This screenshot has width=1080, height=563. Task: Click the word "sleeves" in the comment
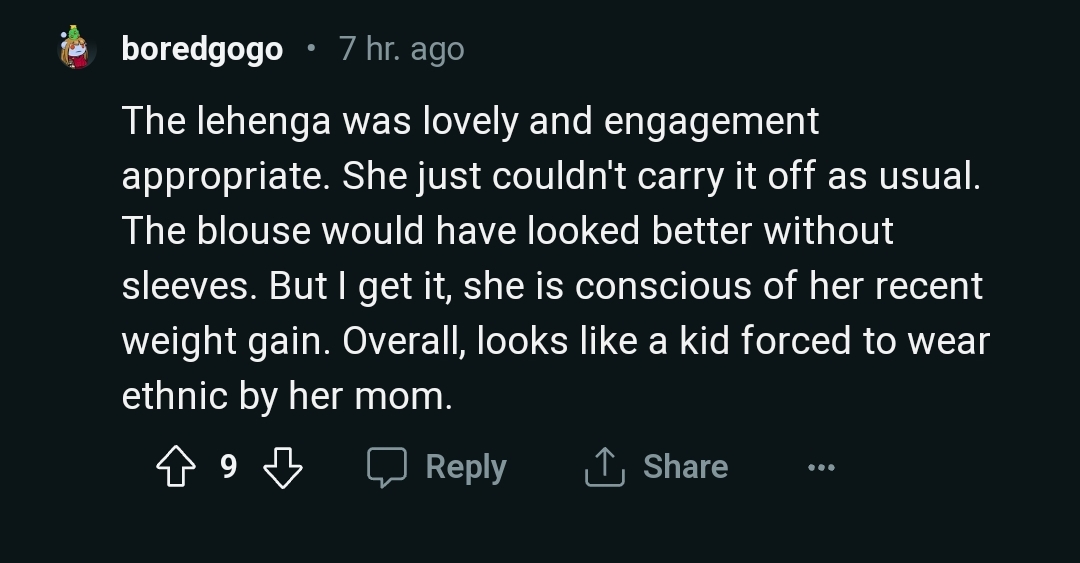coord(188,287)
